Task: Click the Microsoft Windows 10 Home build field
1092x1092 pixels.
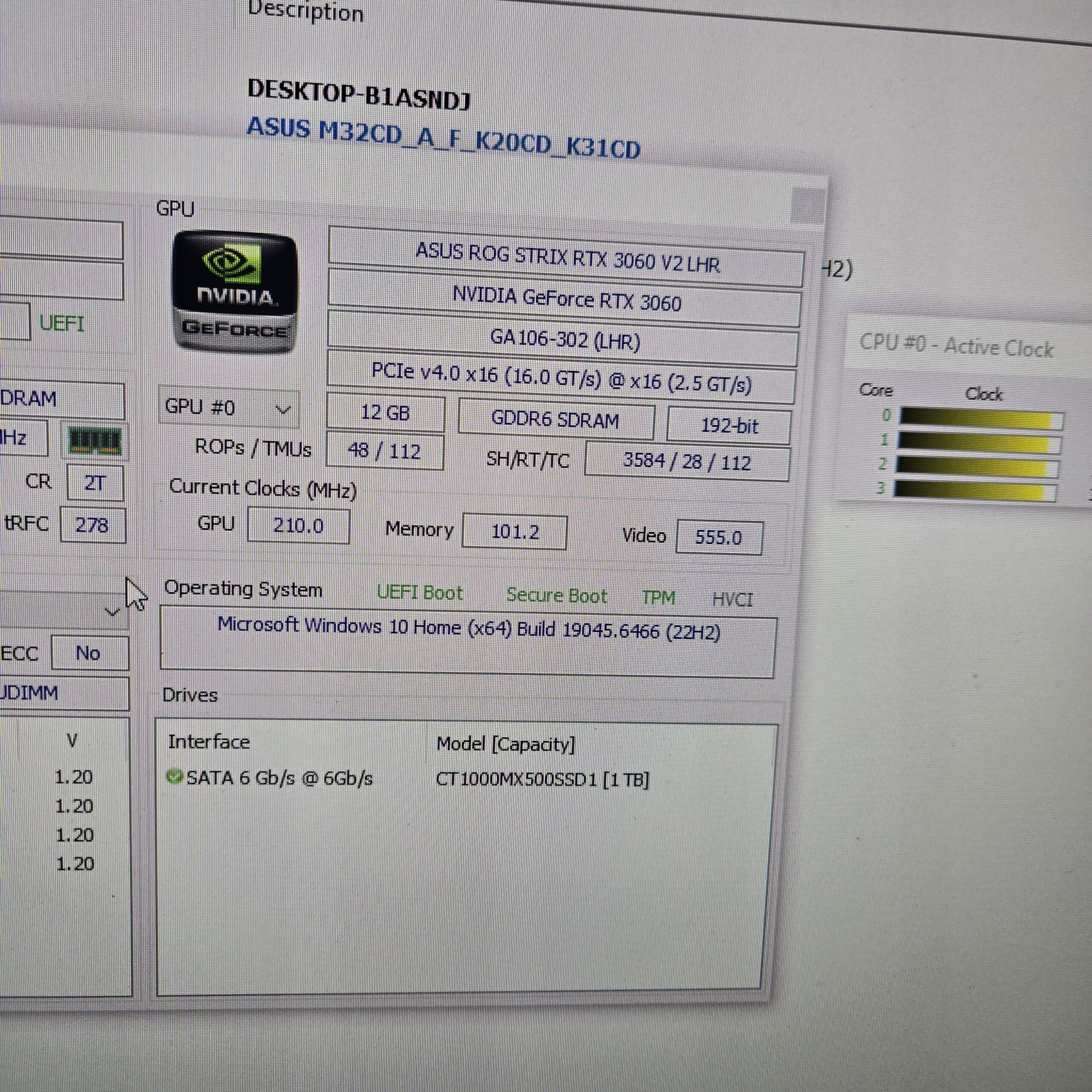Action: [x=468, y=642]
